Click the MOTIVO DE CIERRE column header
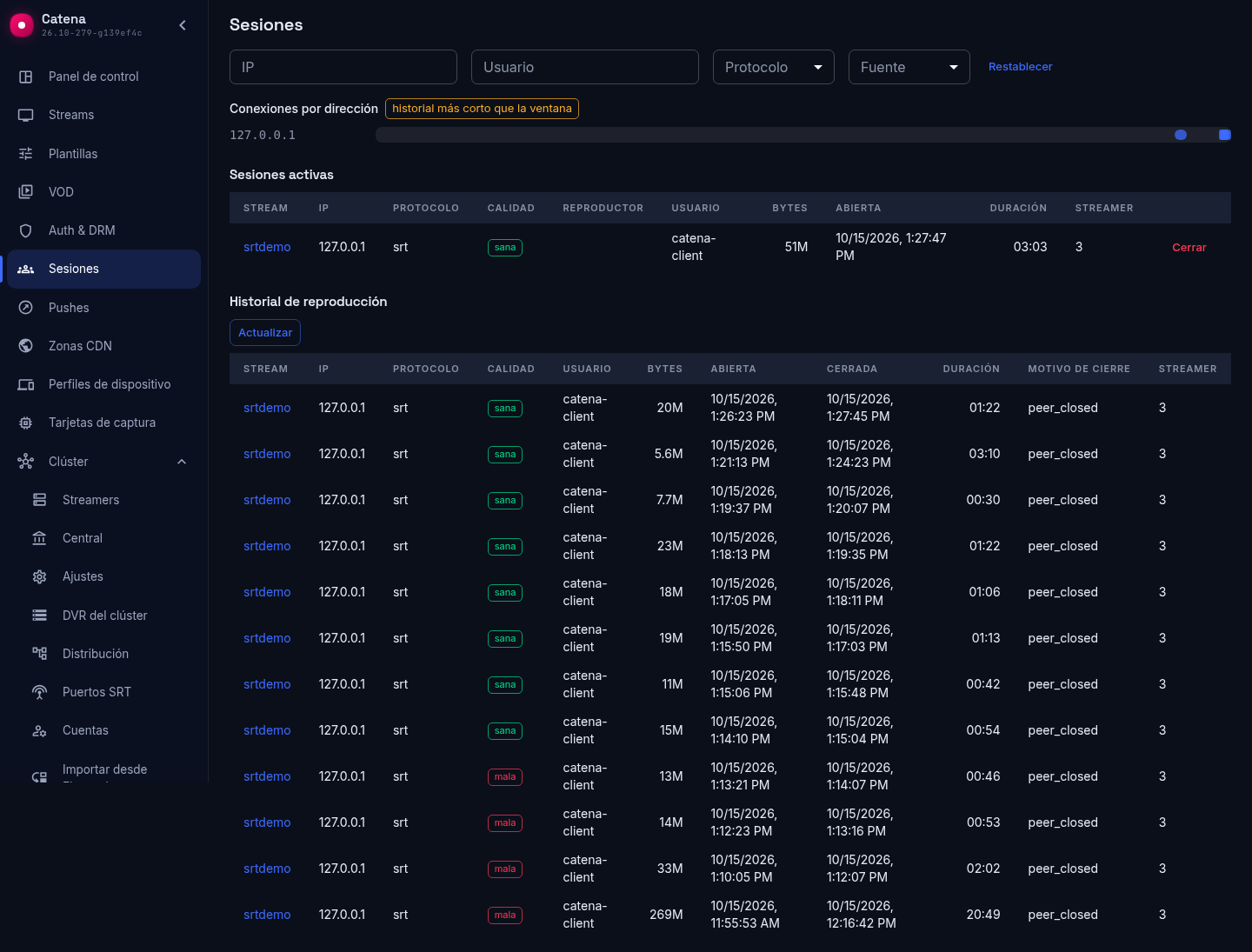The width and height of the screenshot is (1252, 952). point(1079,369)
